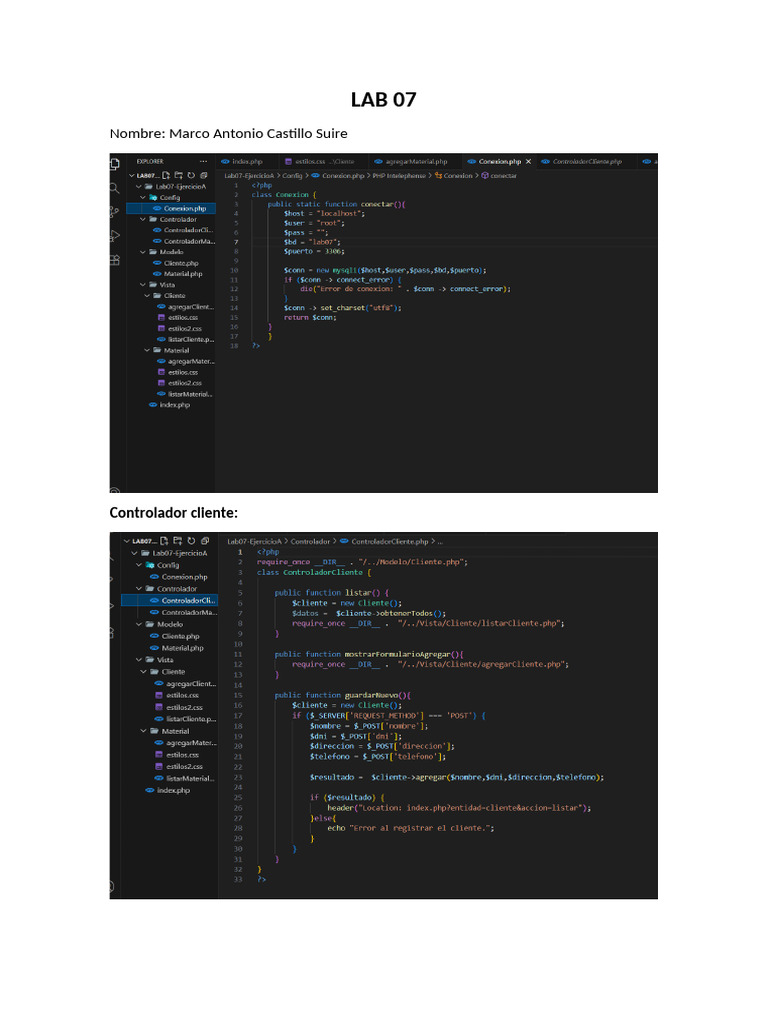Click Config folder gear icon in ControladorCliente screenshot

pos(150,565)
